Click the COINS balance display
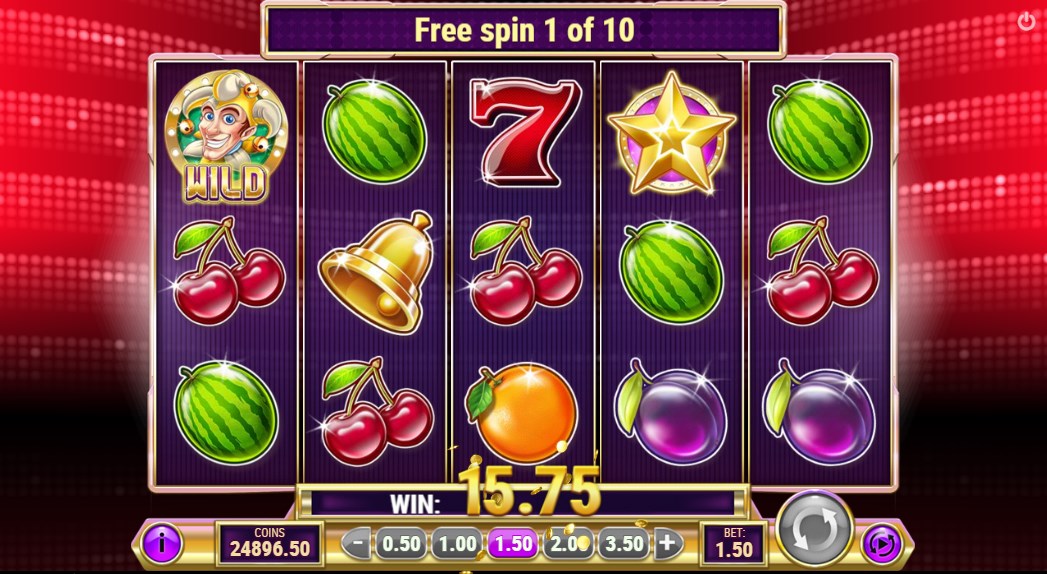The height and width of the screenshot is (574, 1047). tap(270, 543)
